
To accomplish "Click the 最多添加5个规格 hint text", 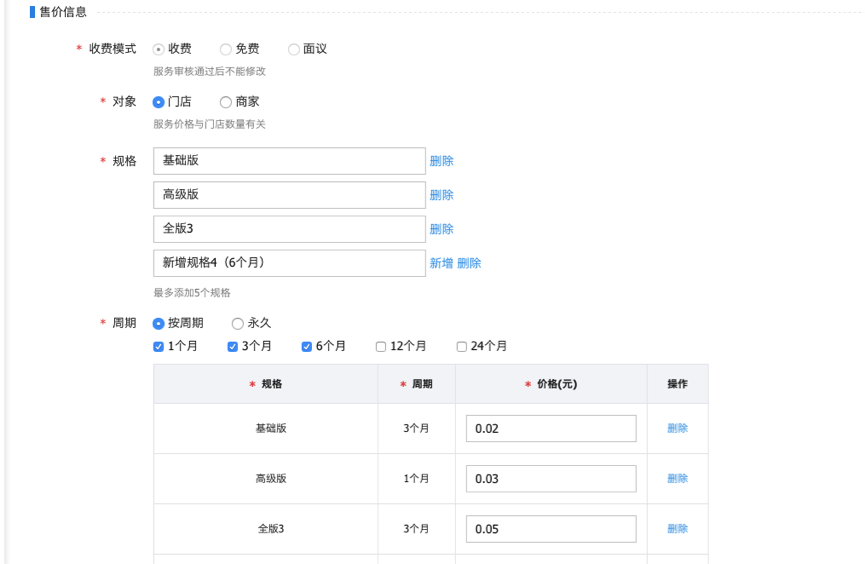I will click(192, 292).
